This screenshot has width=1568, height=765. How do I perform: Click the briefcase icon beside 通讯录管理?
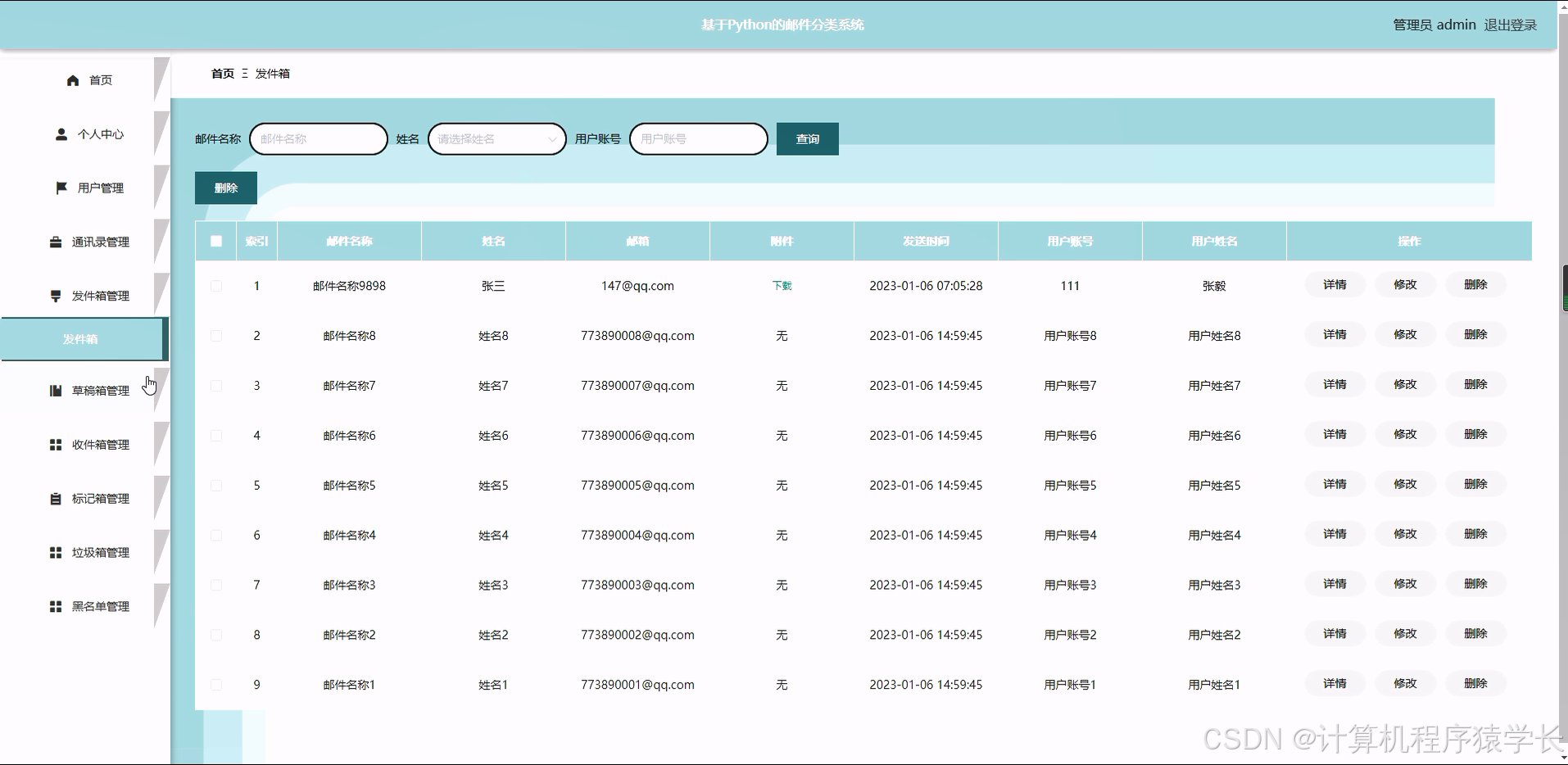coord(56,242)
